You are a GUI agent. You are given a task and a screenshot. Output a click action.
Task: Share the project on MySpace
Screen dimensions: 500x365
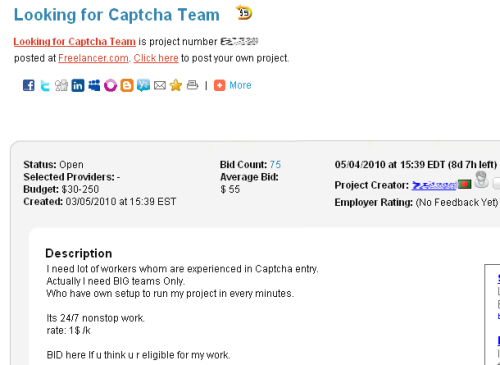94,85
